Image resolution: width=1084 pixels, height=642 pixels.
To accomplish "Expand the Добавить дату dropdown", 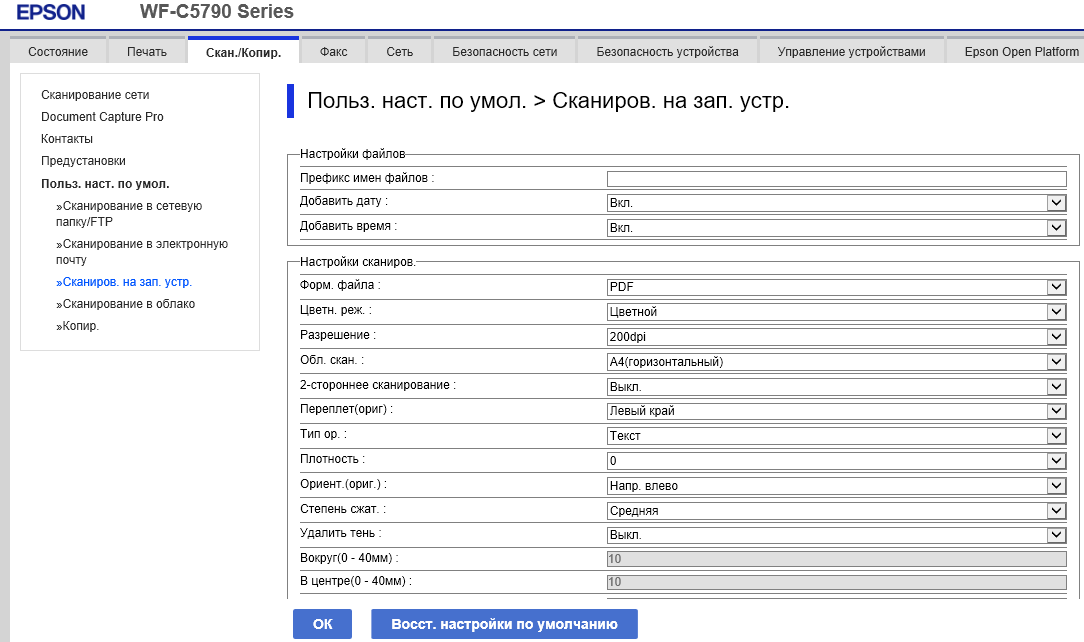I will [836, 203].
